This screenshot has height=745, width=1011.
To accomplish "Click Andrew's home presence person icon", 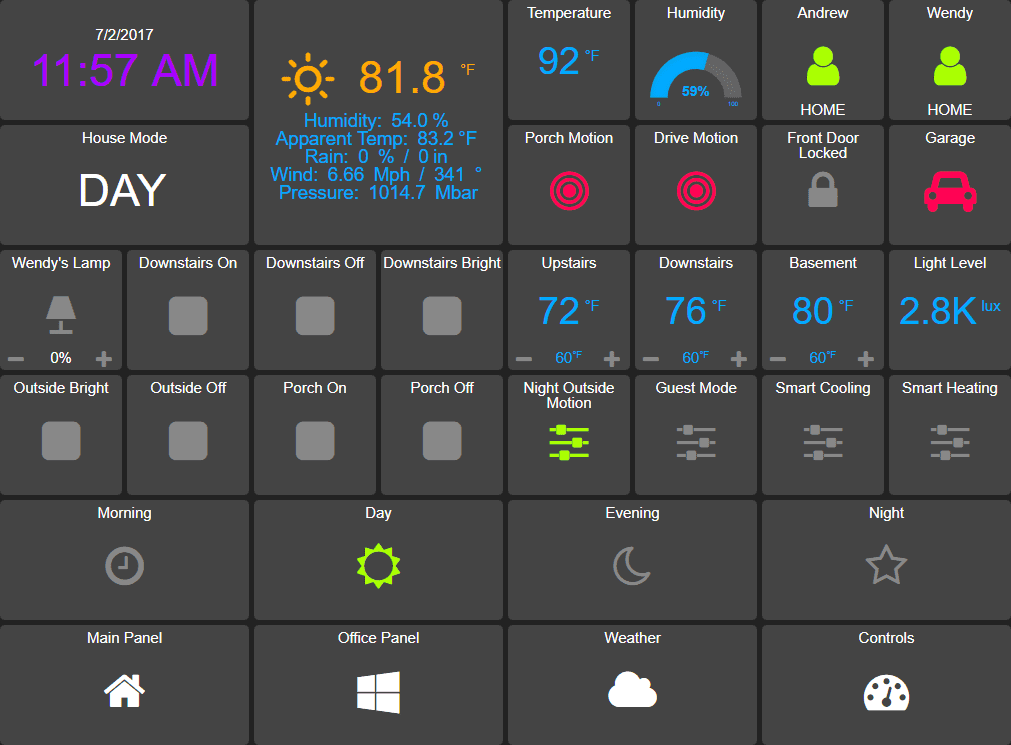I will tap(822, 65).
